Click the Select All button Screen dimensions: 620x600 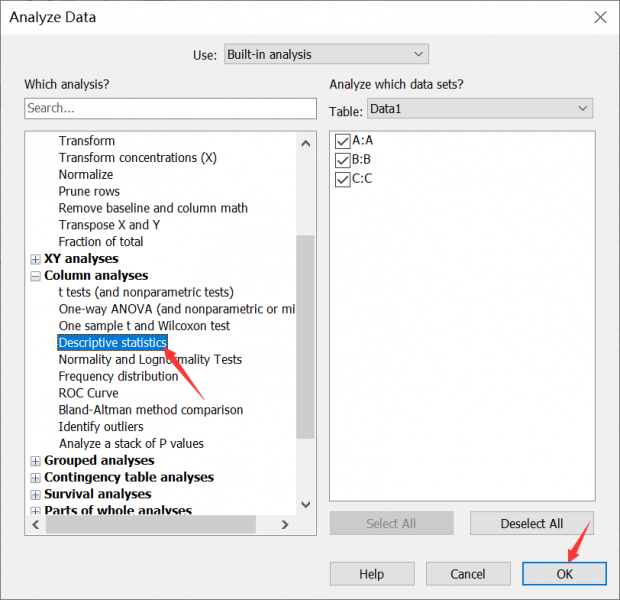pyautogui.click(x=391, y=524)
